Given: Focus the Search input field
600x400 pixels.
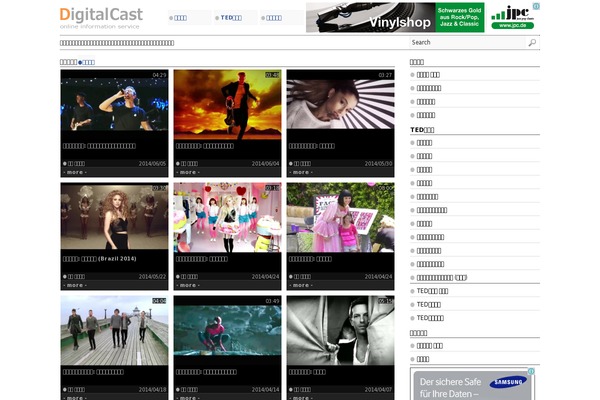Looking at the screenshot, I should (468, 42).
